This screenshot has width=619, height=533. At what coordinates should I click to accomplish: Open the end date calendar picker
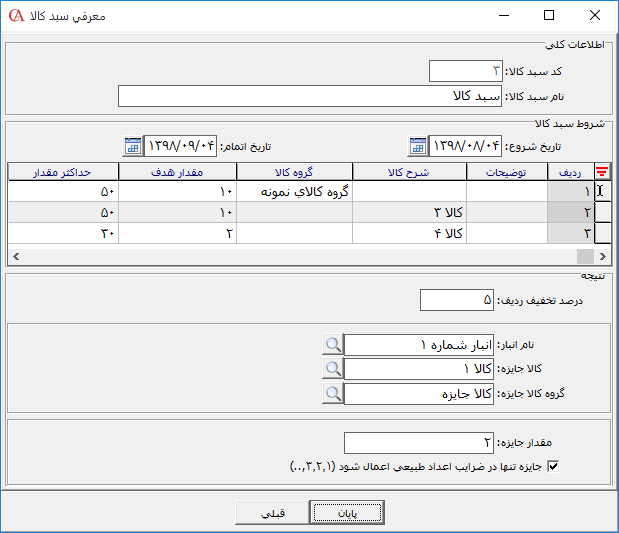(133, 146)
